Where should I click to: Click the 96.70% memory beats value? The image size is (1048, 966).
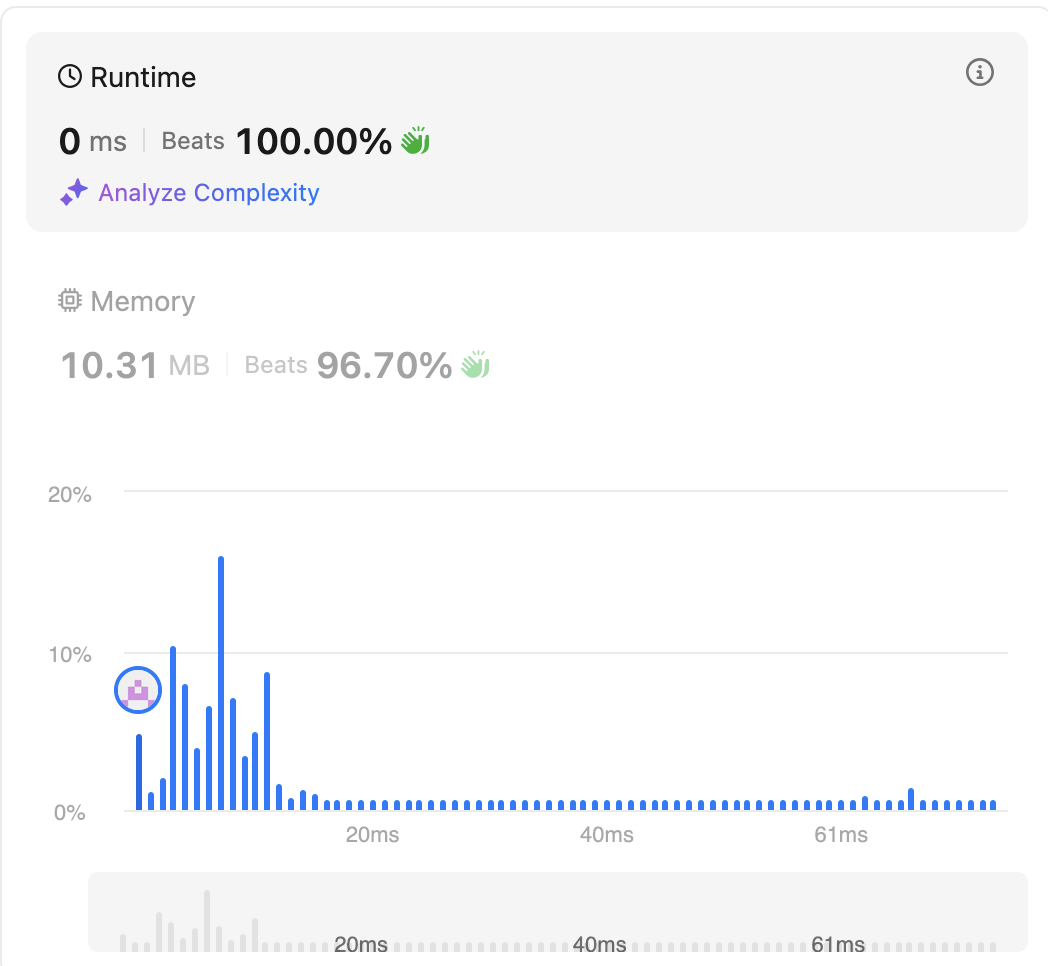point(384,366)
